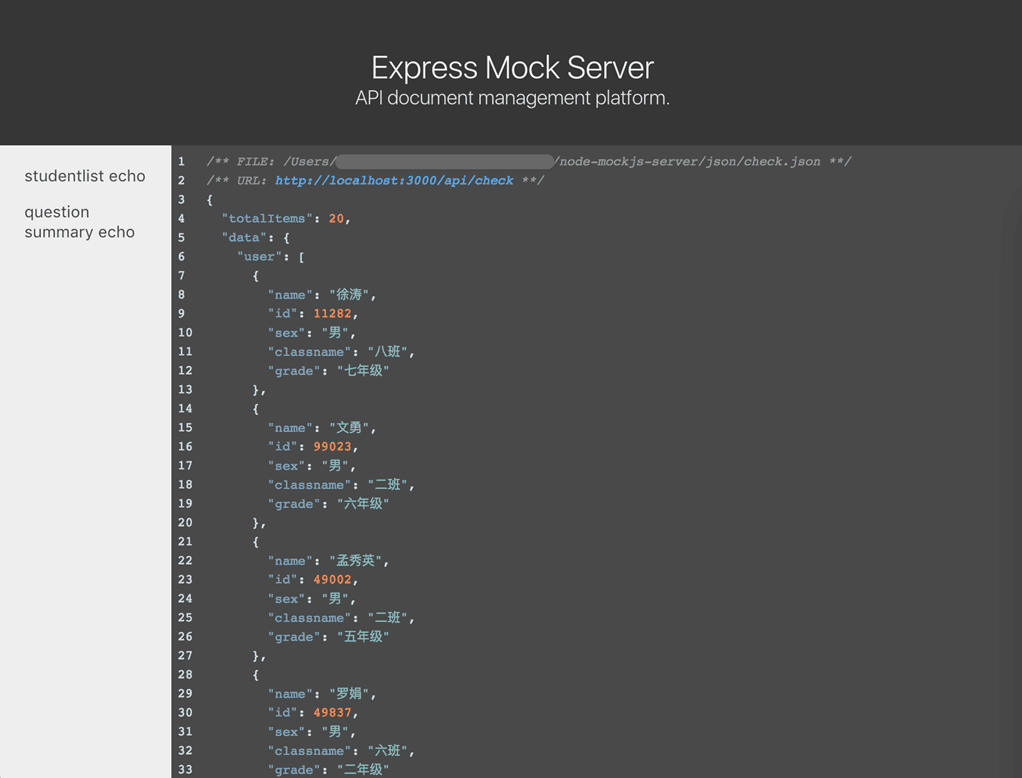The height and width of the screenshot is (778, 1022).
Task: Click the Express Mock Server title
Action: point(512,67)
